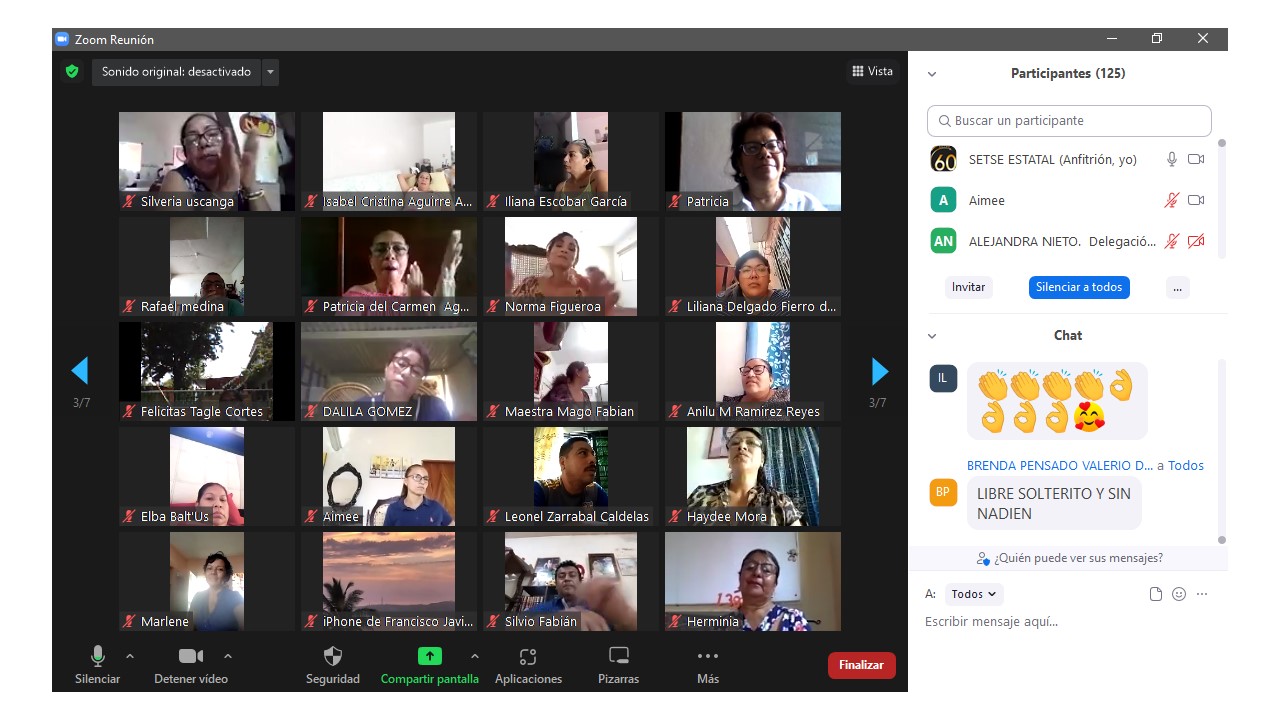This screenshot has height=720, width=1280.
Task: Click the red Finalizar button
Action: coord(861,665)
